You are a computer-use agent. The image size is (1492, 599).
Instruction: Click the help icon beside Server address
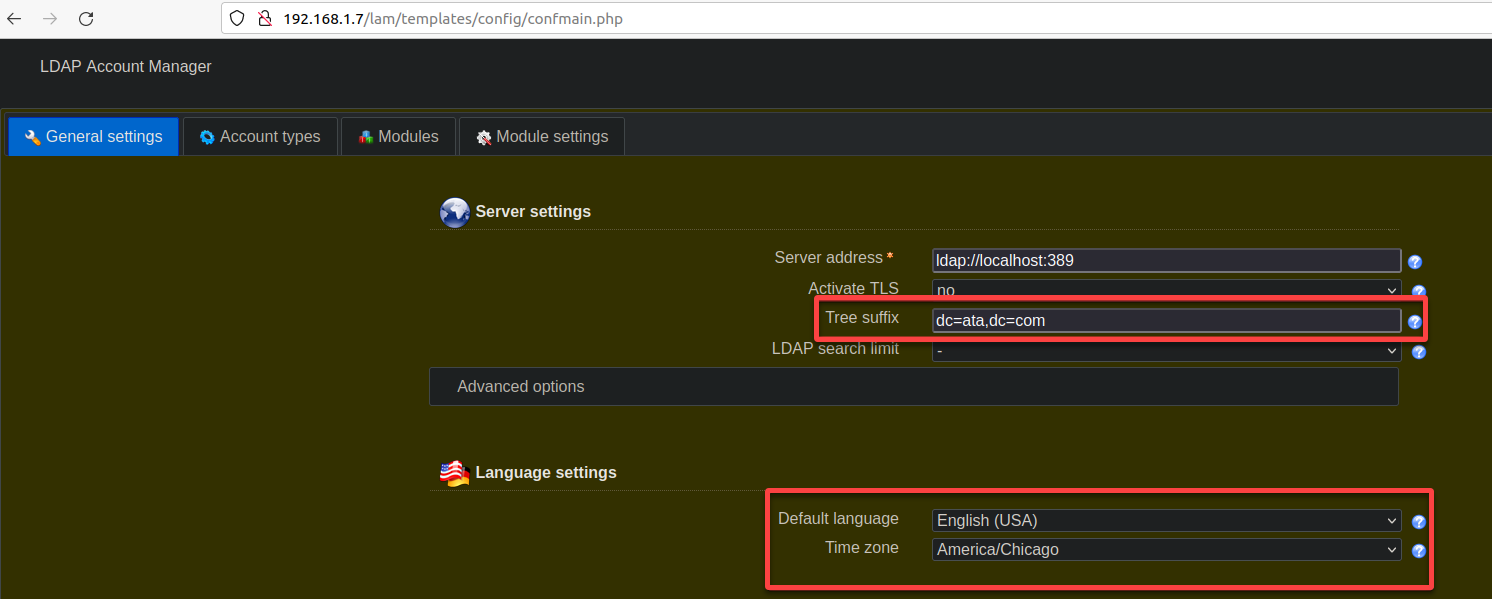1415,262
